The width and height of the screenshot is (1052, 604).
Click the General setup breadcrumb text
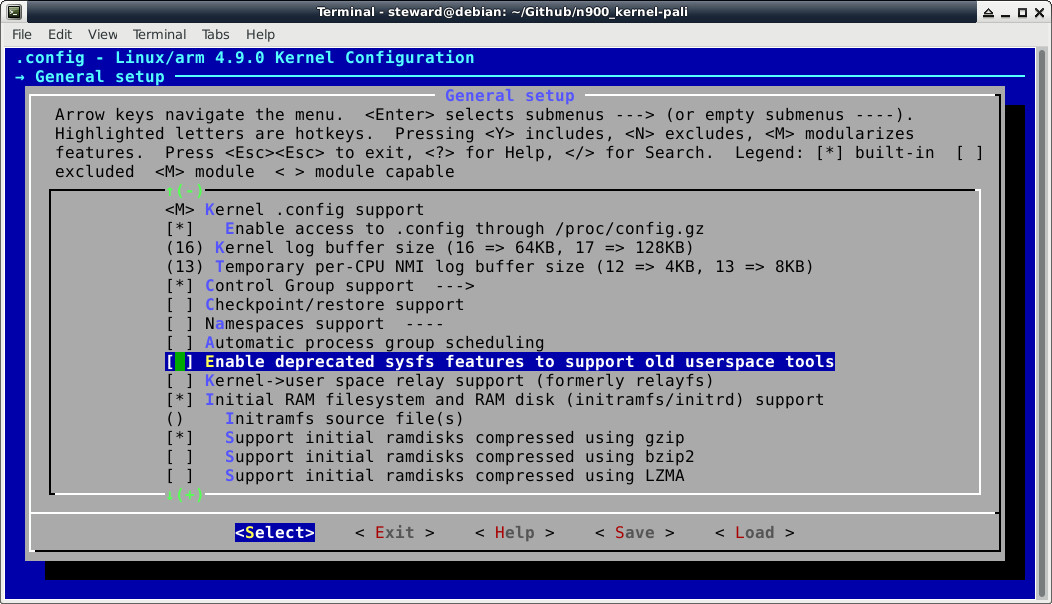click(100, 77)
